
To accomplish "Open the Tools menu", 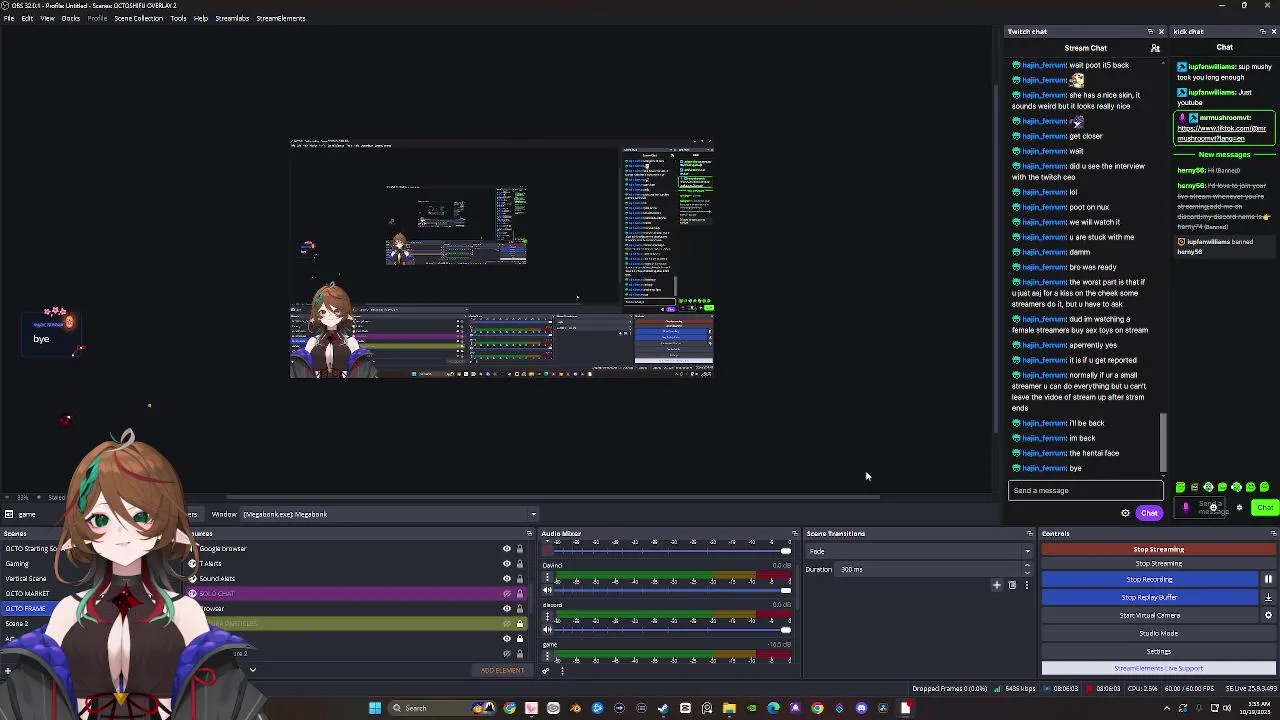I will coord(178,18).
